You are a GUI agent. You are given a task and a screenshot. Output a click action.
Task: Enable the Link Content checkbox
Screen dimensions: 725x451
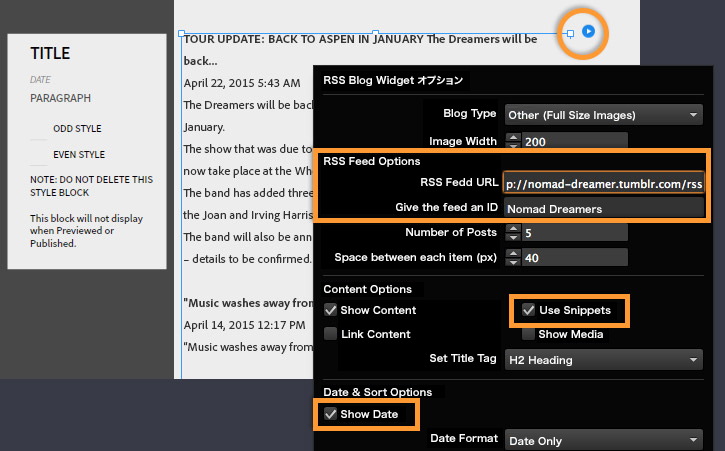pyautogui.click(x=330, y=334)
